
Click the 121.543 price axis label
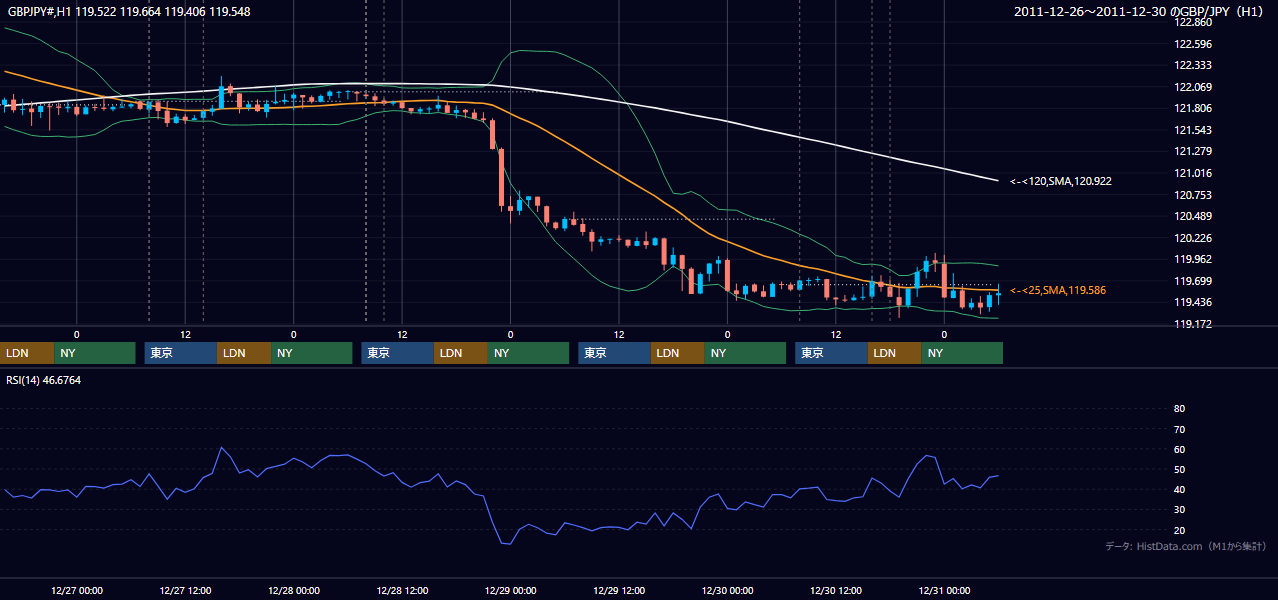pyautogui.click(x=1194, y=130)
